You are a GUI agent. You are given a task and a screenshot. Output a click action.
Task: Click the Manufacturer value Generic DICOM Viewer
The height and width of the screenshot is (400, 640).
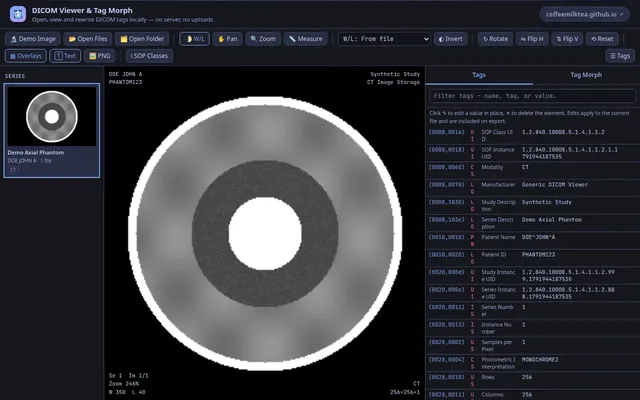pos(555,185)
